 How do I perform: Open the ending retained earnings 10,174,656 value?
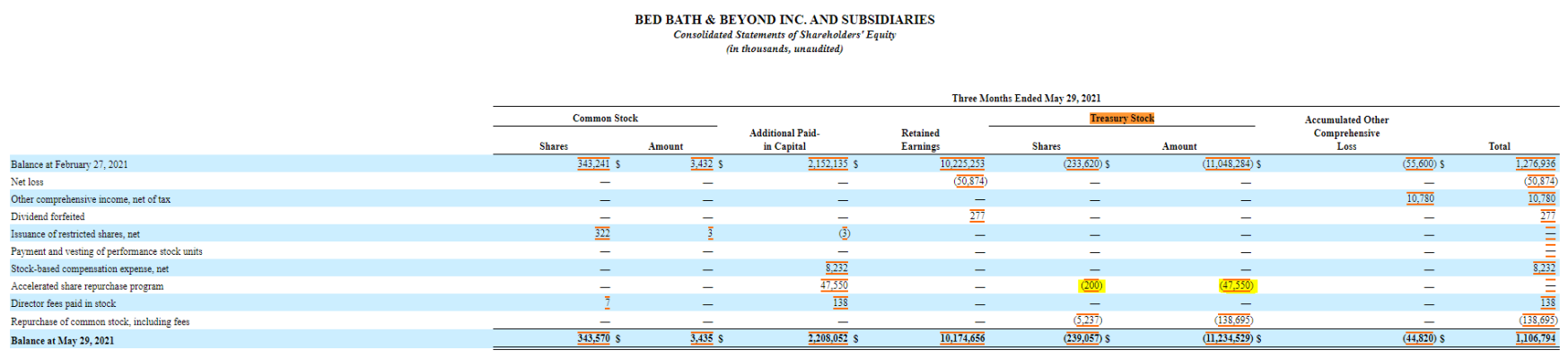point(962,338)
